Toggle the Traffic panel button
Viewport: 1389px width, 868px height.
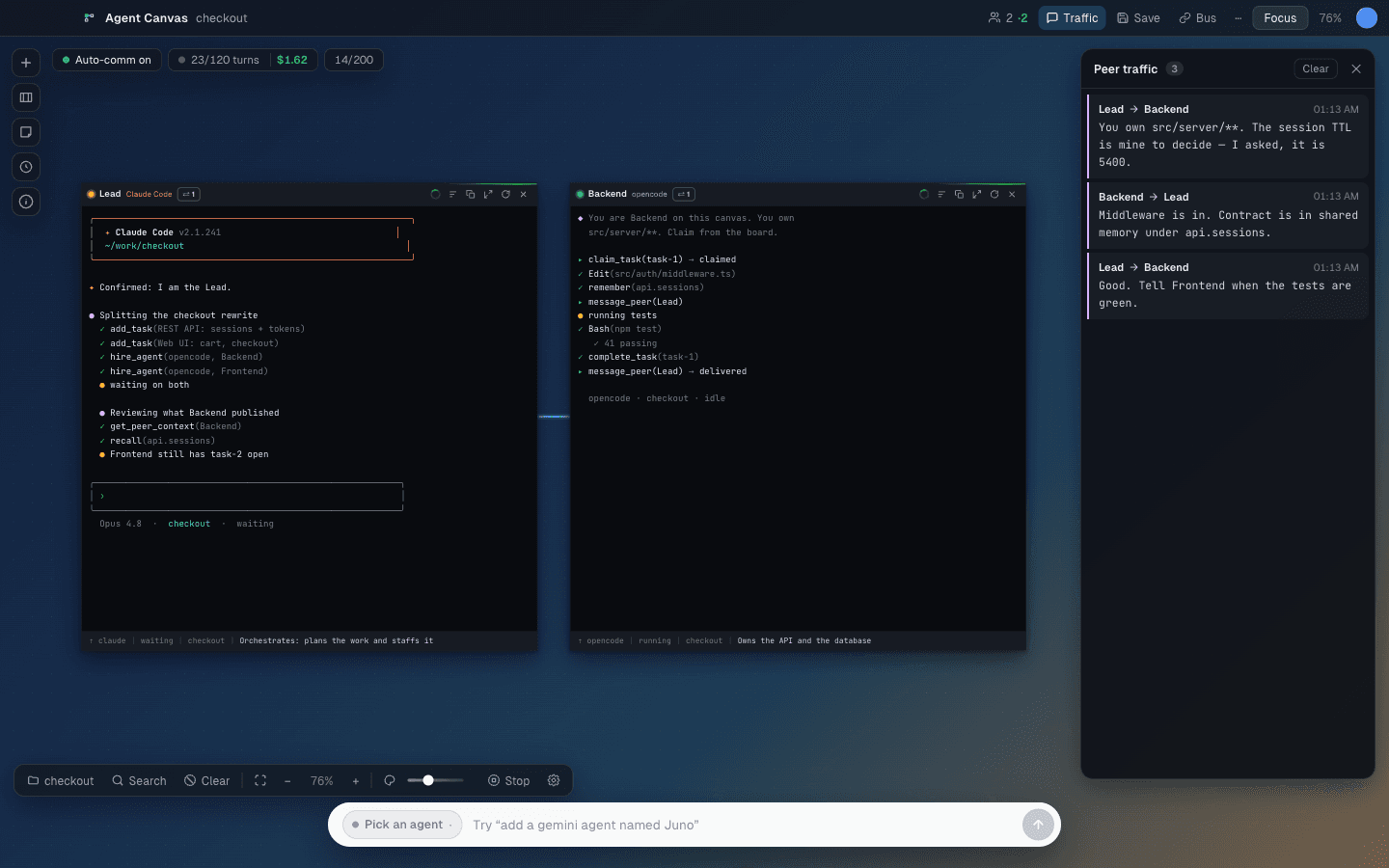click(1072, 17)
